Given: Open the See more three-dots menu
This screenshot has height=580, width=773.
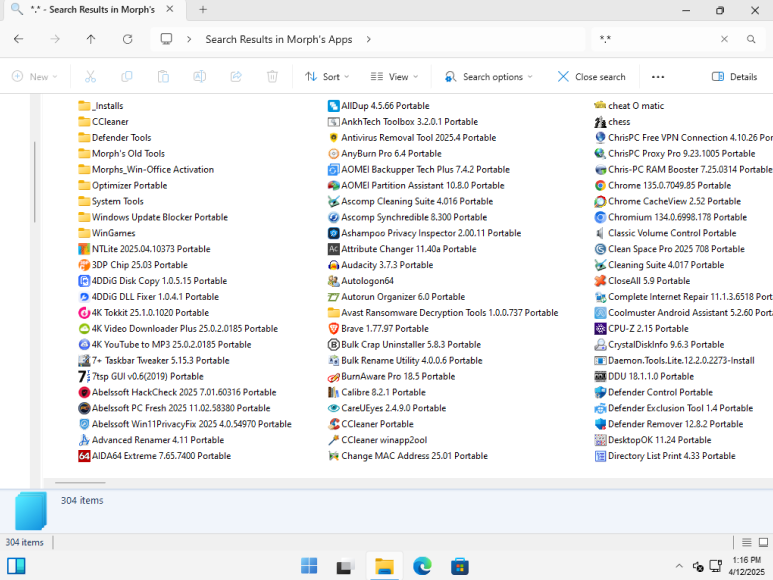Looking at the screenshot, I should (658, 77).
